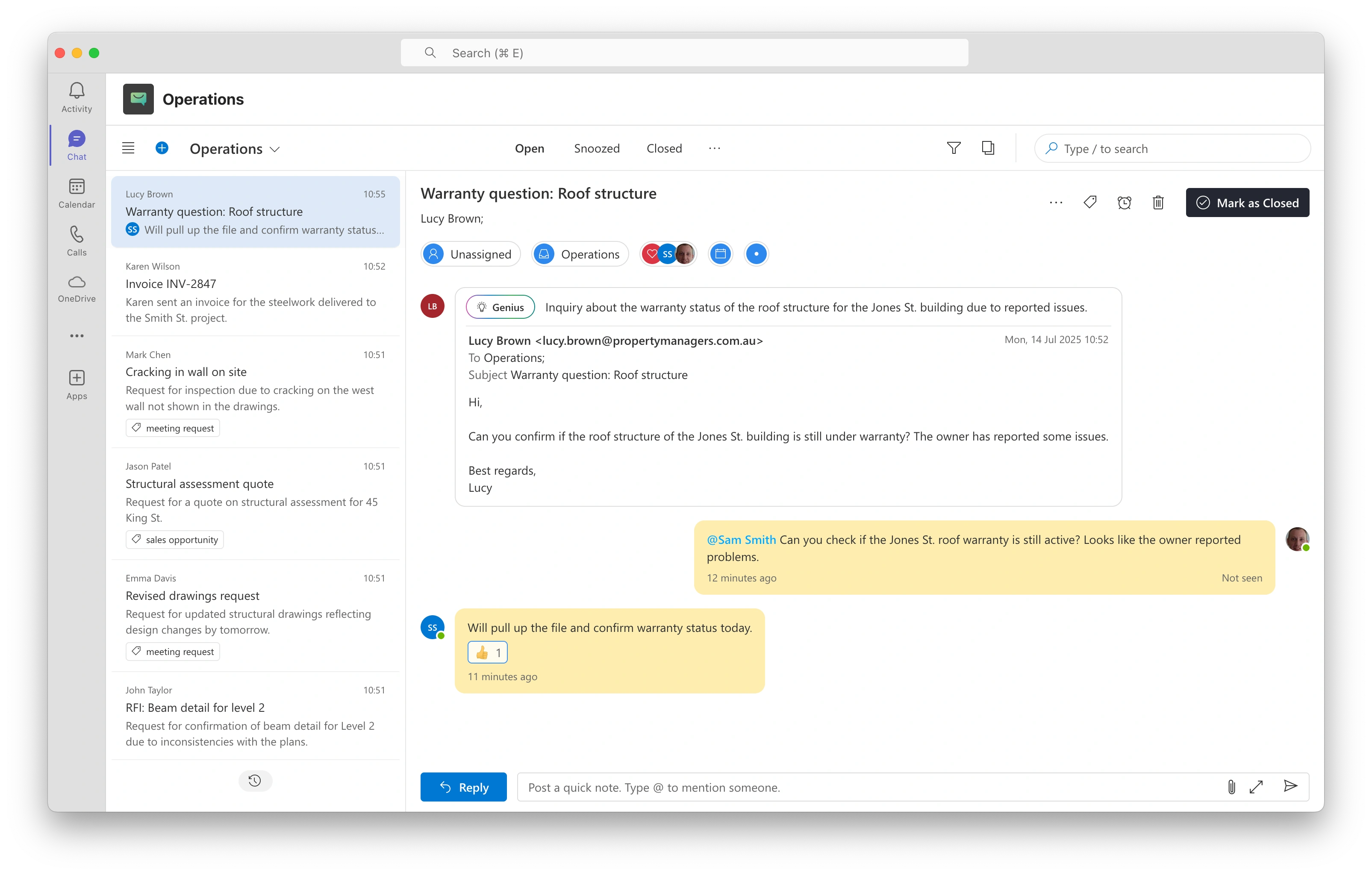Create new item with blue plus icon

pos(162,148)
